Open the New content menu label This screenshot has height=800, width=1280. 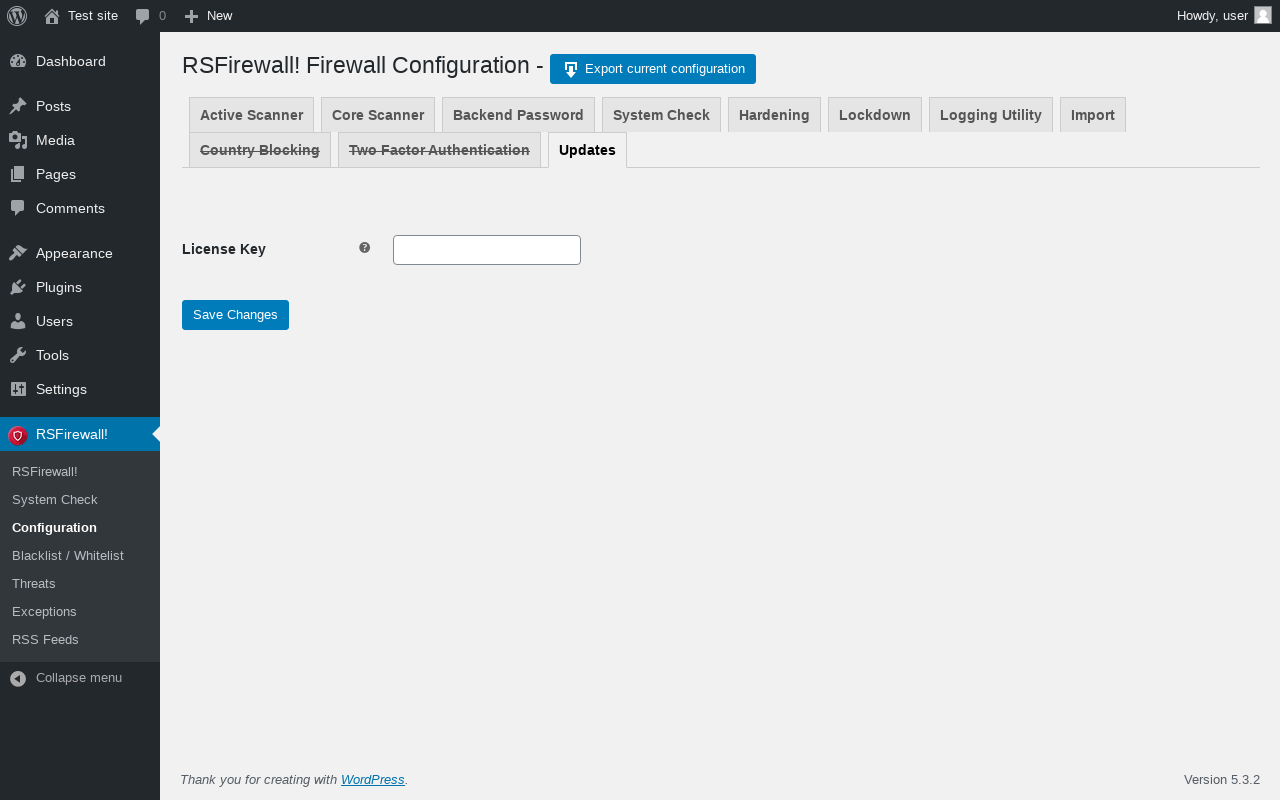[220, 16]
